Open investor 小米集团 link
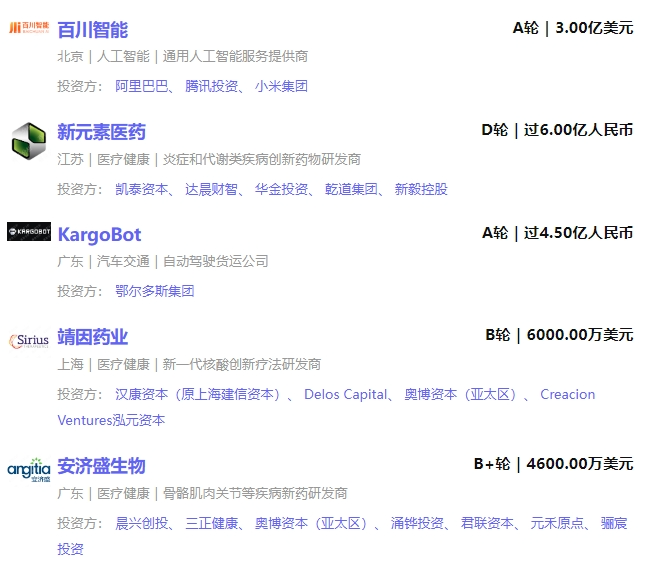 coord(282,86)
